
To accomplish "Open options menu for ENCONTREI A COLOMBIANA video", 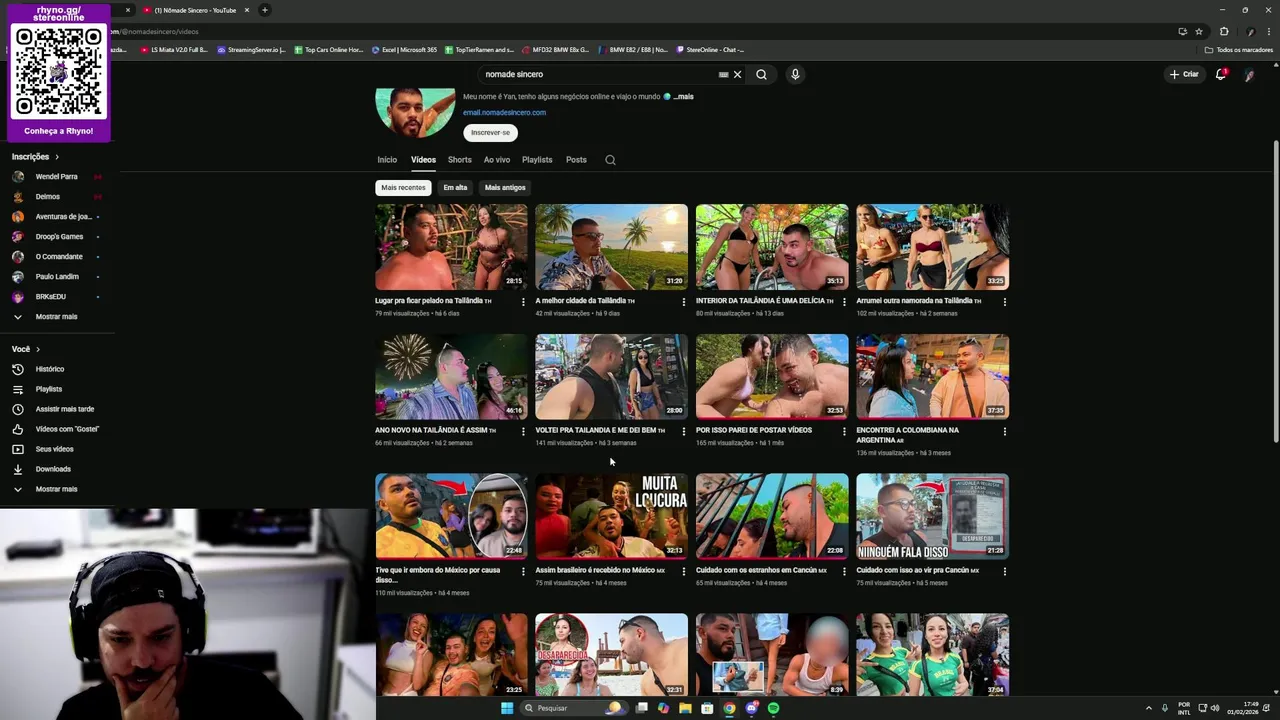I will click(1005, 432).
